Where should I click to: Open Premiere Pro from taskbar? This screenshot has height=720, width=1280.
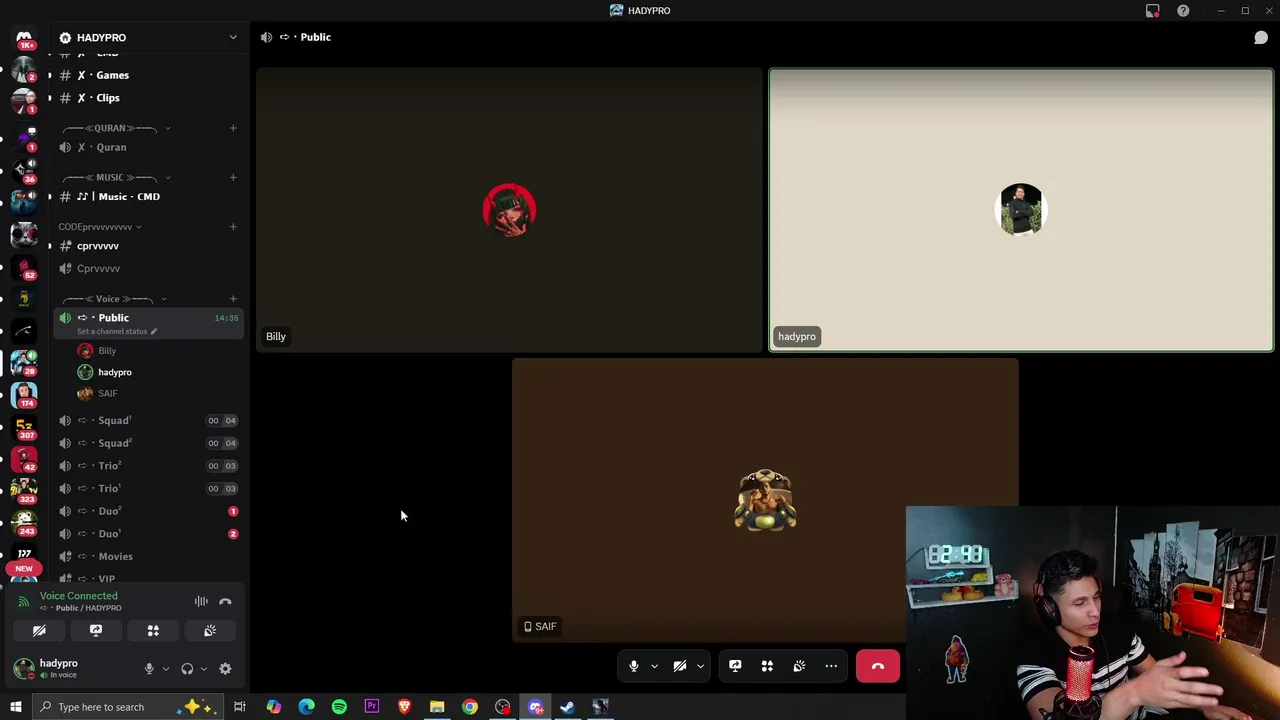click(372, 707)
